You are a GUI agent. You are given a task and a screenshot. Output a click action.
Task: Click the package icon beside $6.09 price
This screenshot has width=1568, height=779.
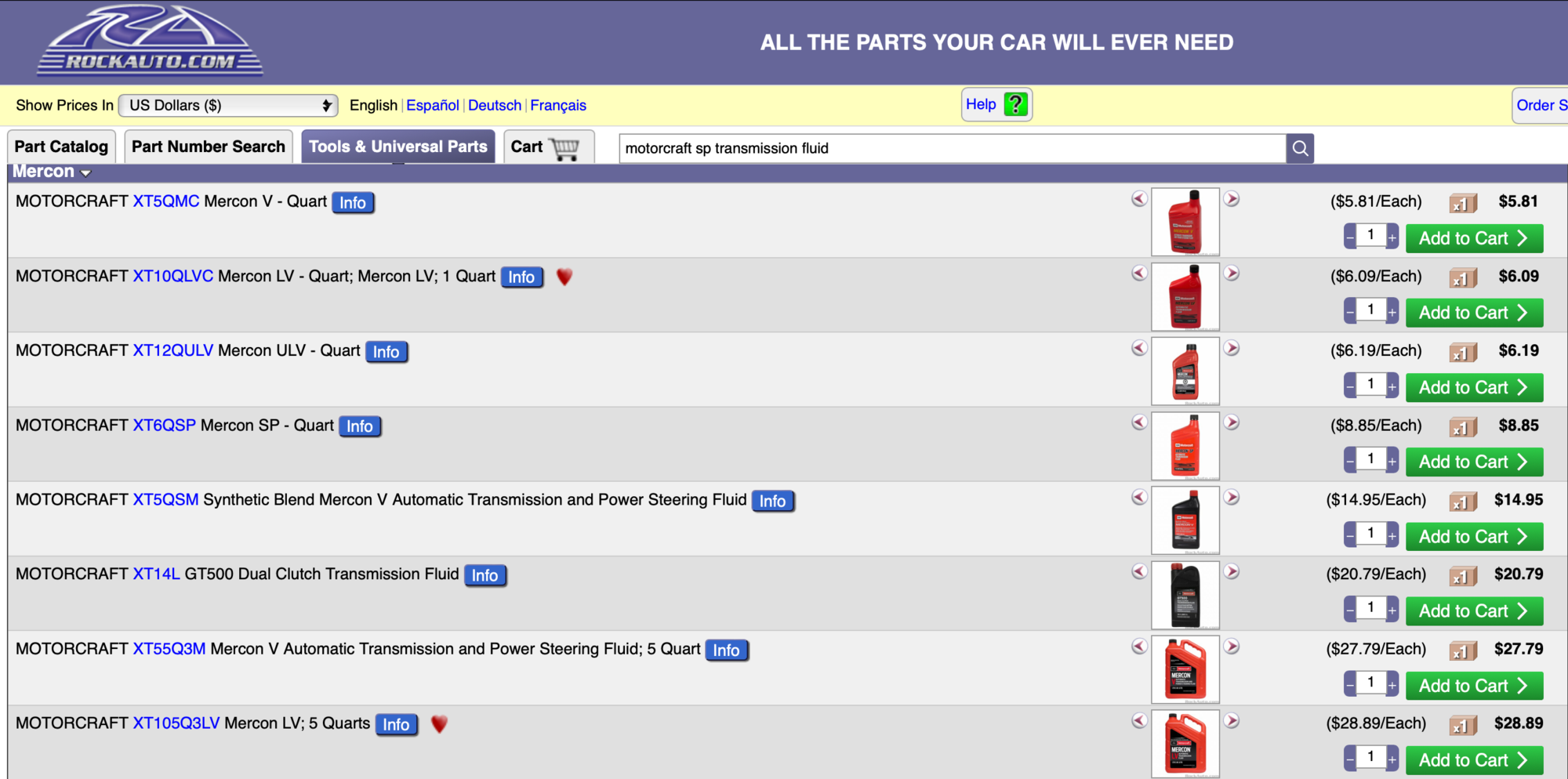(1463, 277)
